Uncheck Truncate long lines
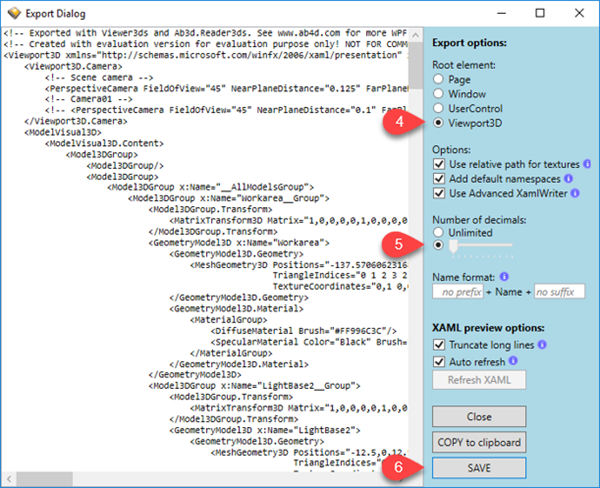This screenshot has width=600, height=488. click(x=440, y=345)
